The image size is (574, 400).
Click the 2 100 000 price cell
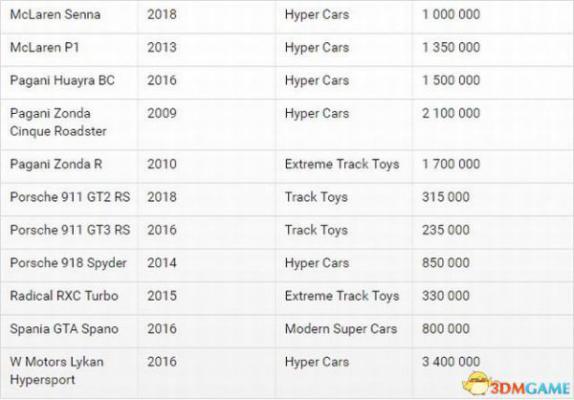[x=451, y=113]
